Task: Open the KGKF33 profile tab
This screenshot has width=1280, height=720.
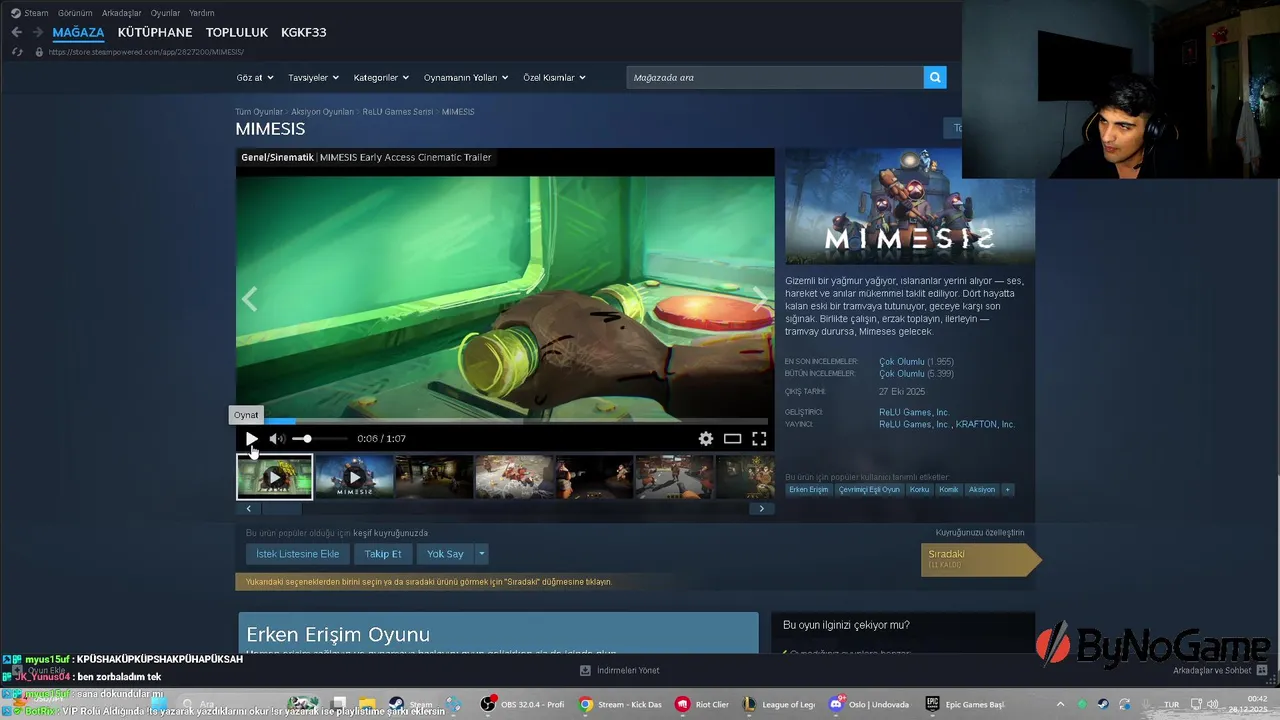Action: [x=304, y=32]
